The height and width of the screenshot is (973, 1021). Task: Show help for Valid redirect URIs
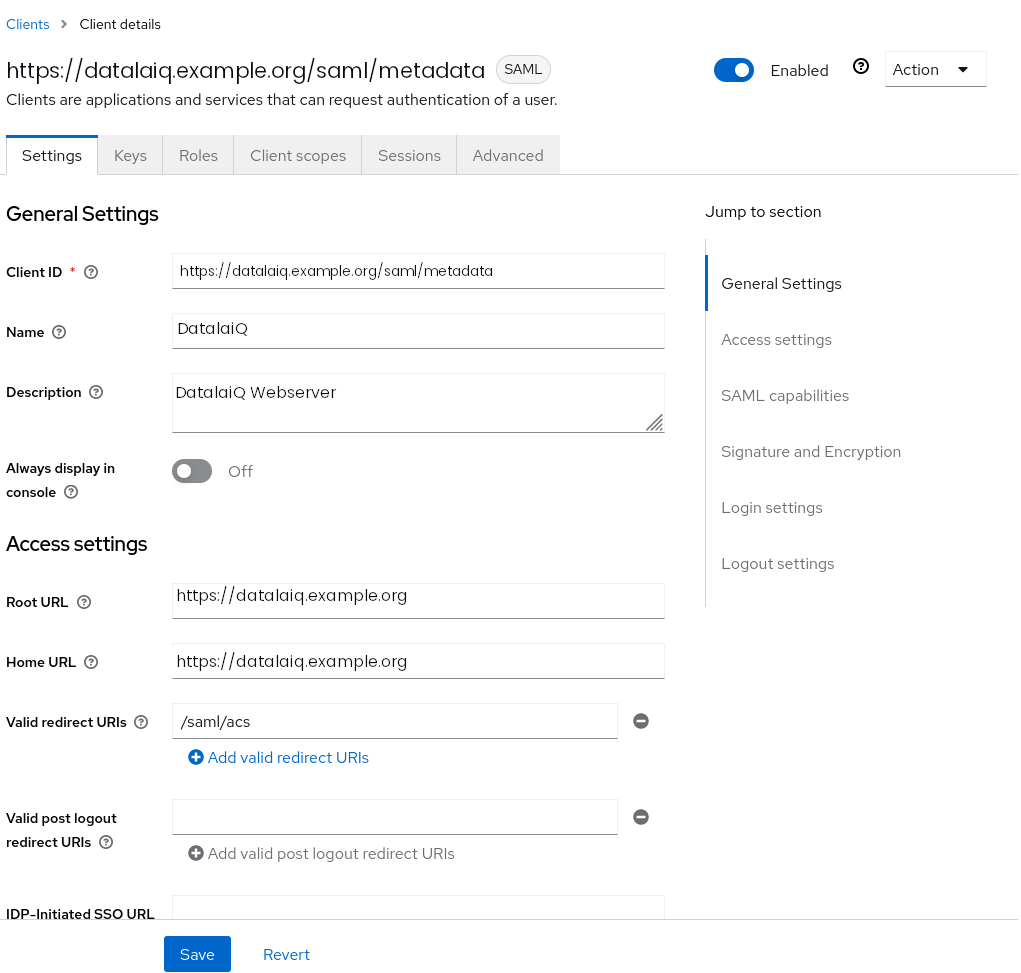point(141,722)
